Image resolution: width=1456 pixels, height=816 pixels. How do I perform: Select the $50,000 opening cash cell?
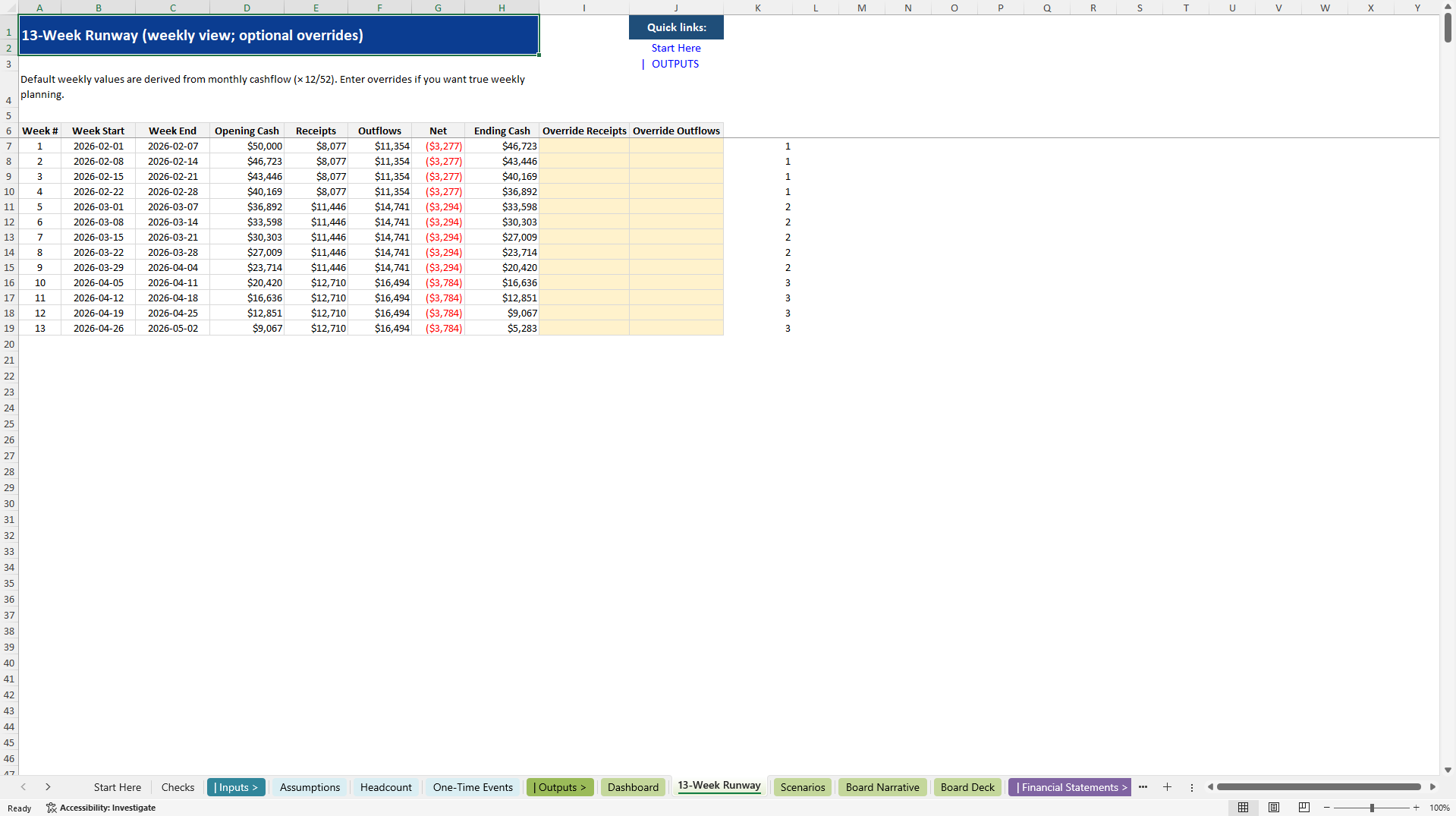point(247,146)
